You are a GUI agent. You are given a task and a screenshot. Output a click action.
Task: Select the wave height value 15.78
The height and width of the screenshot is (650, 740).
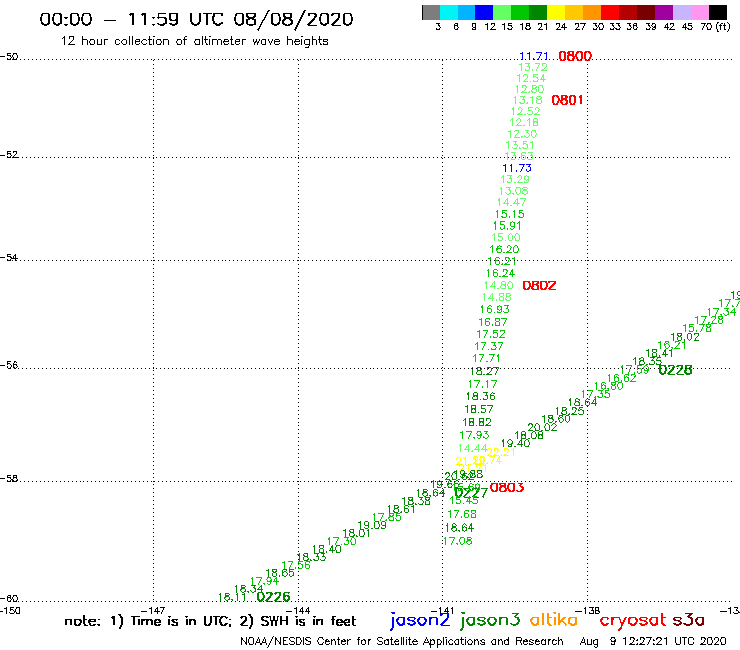point(697,329)
